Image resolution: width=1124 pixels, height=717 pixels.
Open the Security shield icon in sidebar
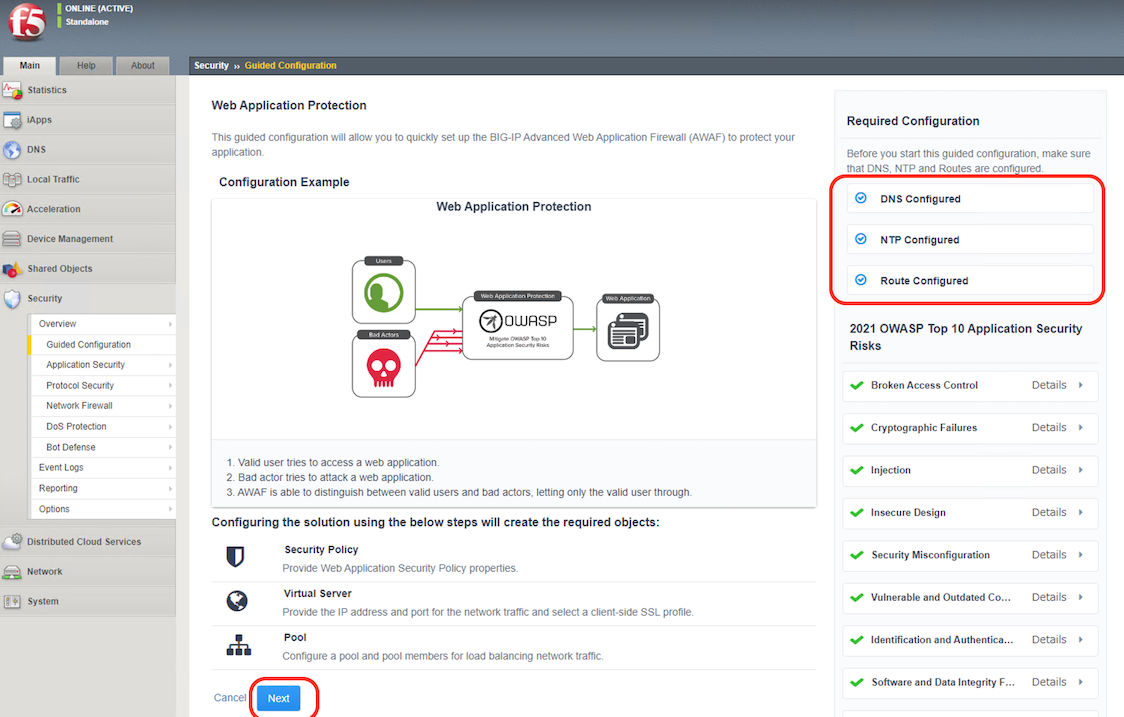(12, 298)
